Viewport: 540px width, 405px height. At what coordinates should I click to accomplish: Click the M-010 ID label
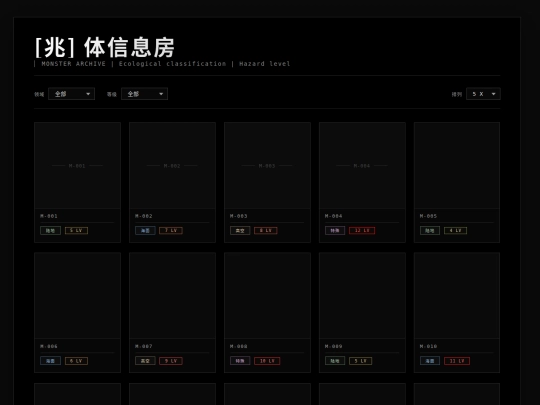[428, 346]
